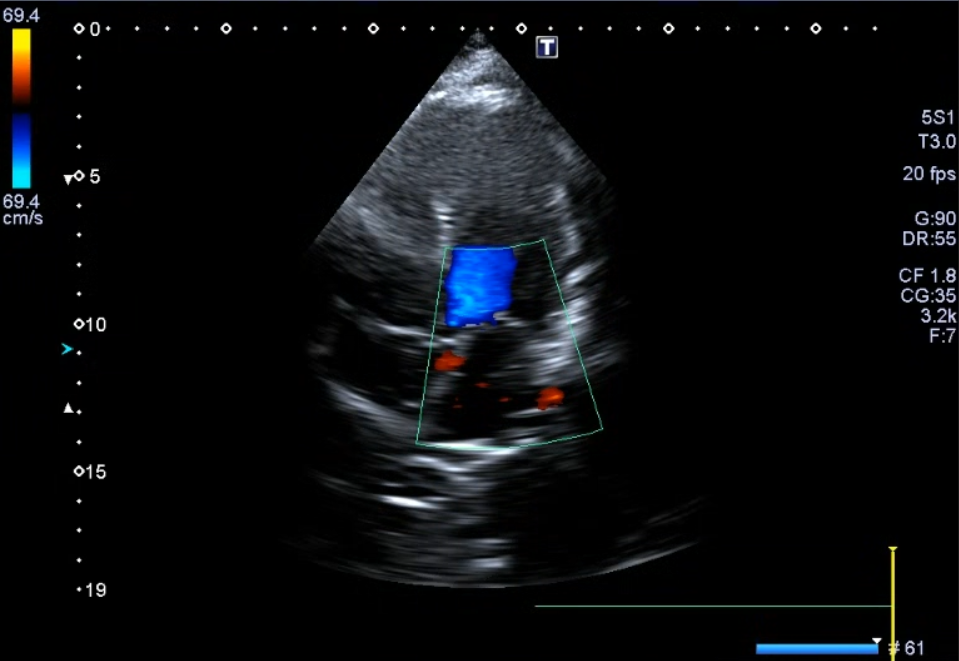Click the '10' depth scale label
This screenshot has width=959, height=661.
(96, 325)
